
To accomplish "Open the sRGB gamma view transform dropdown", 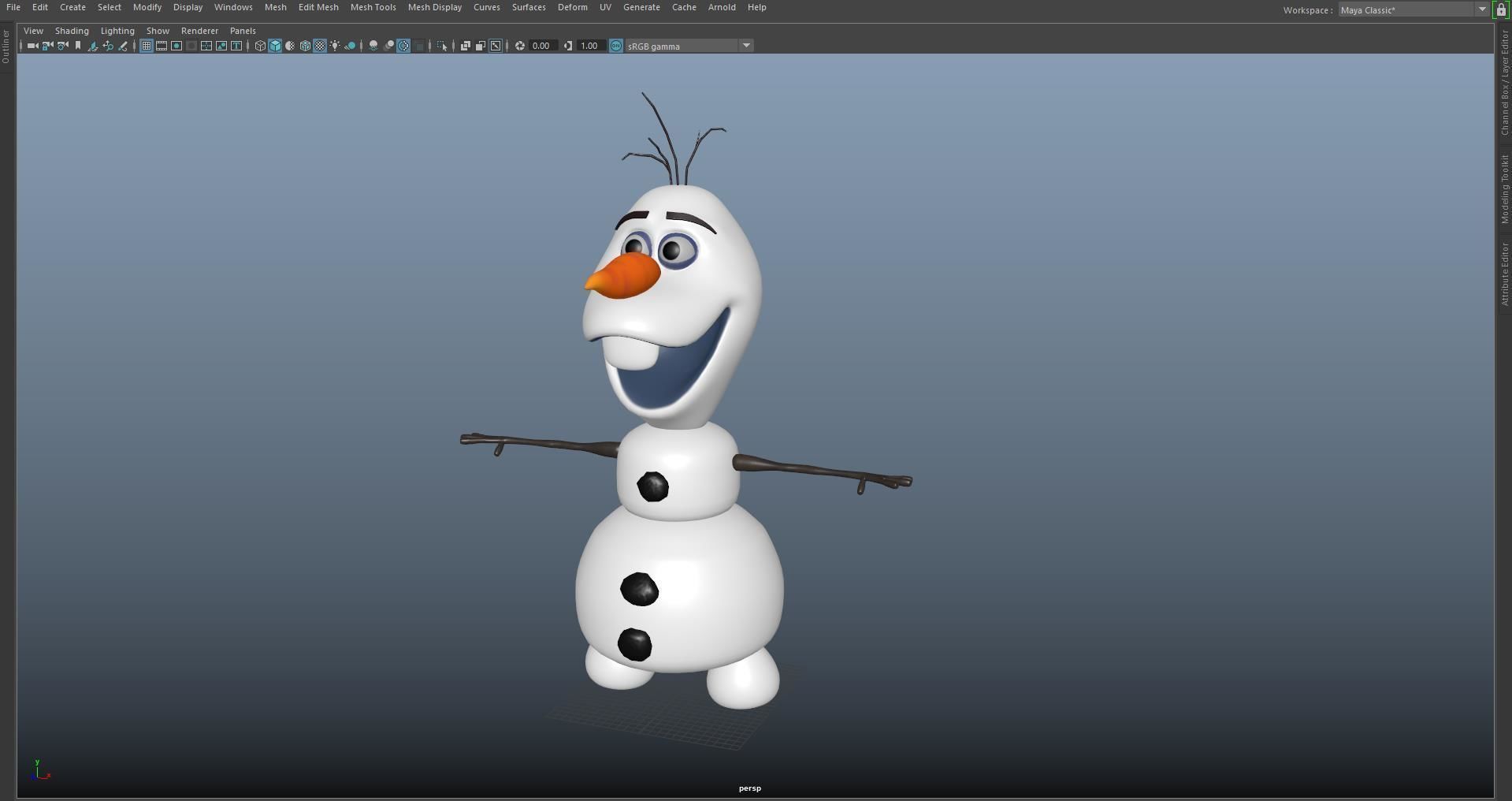I will (x=689, y=46).
